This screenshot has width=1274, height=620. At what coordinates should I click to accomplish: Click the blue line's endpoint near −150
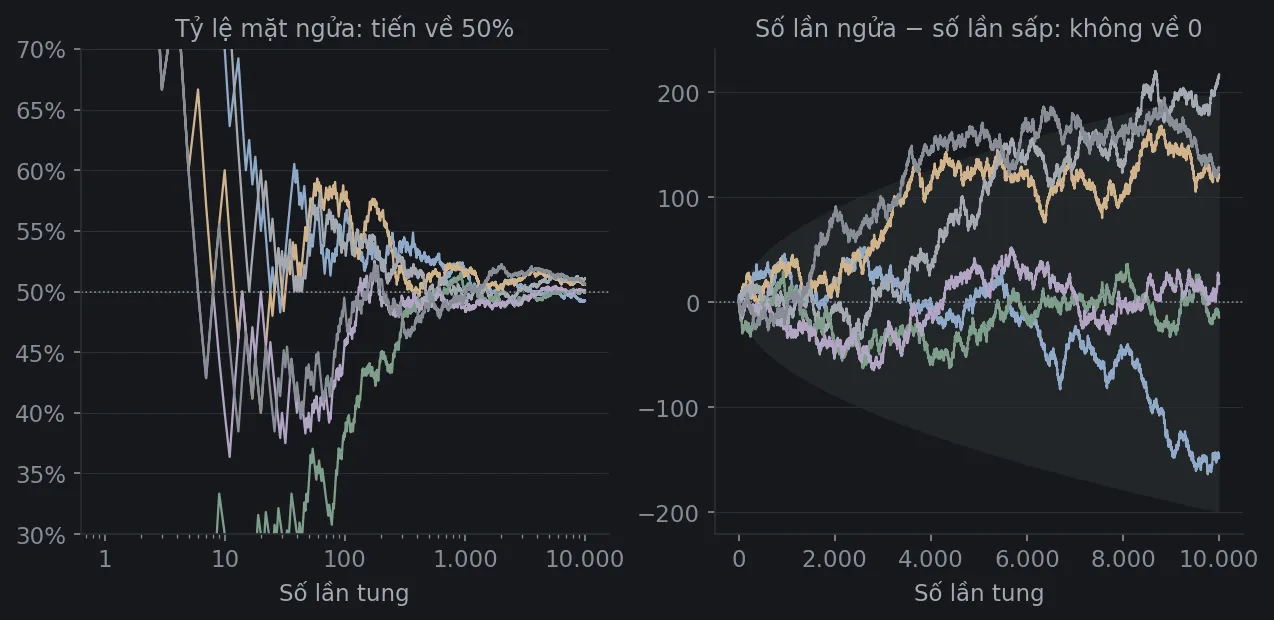click(1218, 455)
